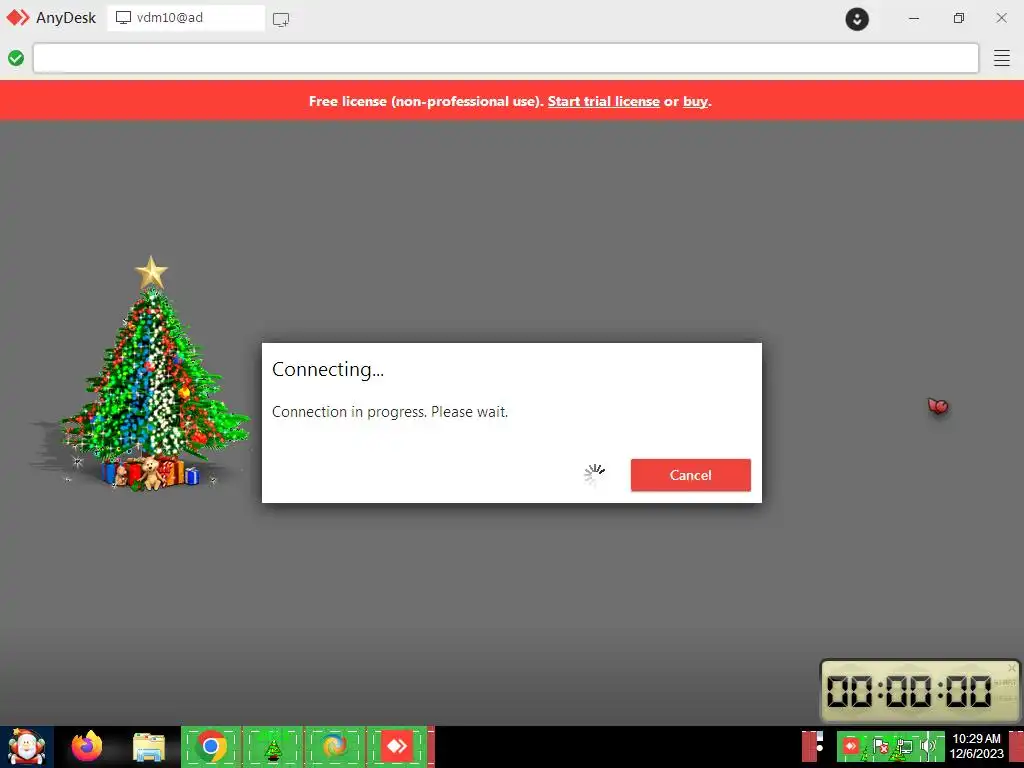Close the digital timer widget
This screenshot has height=768, width=1024.
(1011, 667)
